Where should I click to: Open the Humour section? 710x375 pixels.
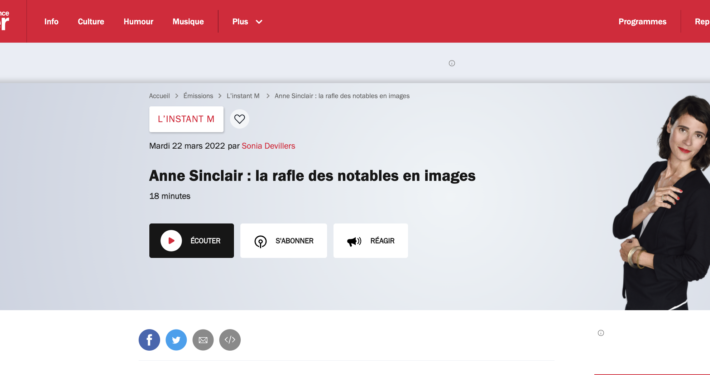(x=138, y=22)
